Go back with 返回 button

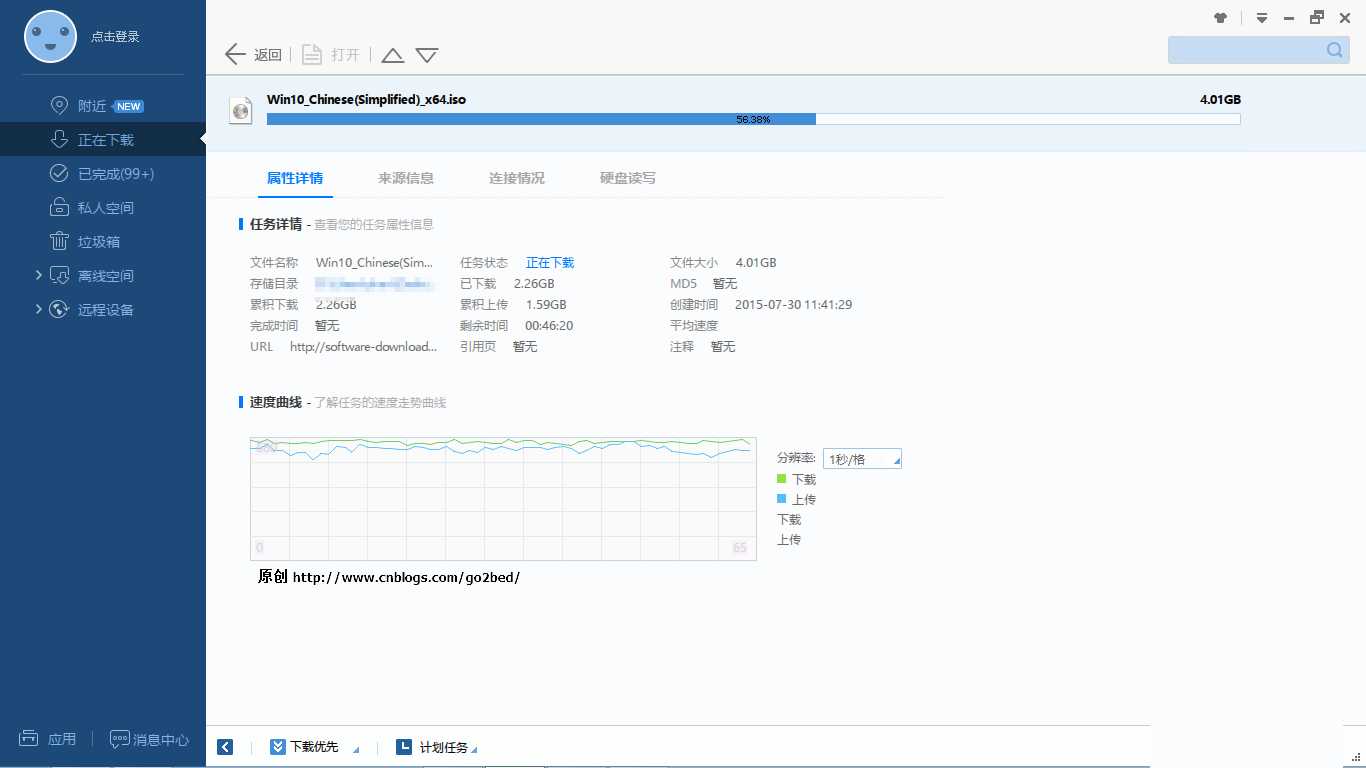[x=268, y=55]
